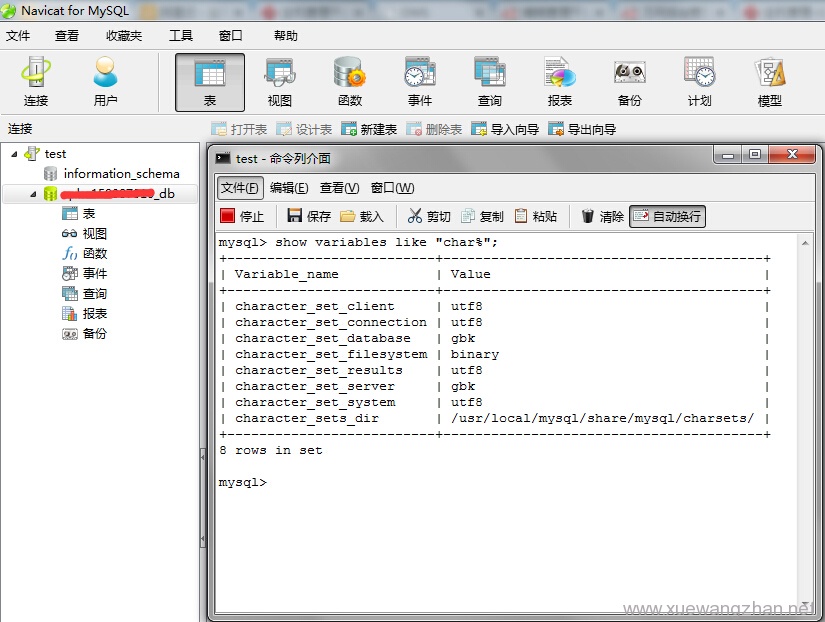Select information_schema in the connection tree

pos(121,174)
